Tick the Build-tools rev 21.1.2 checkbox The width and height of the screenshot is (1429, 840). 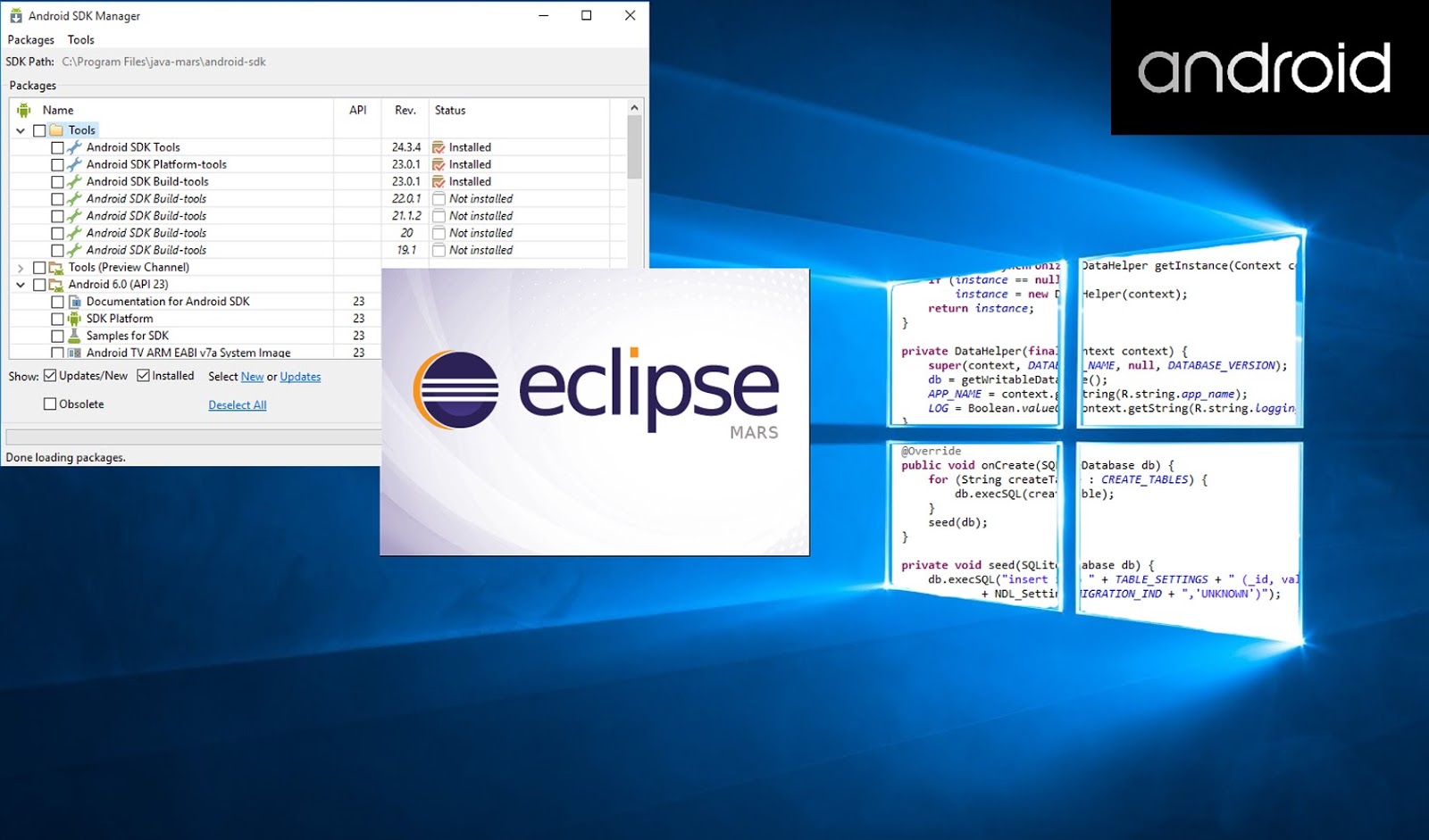click(57, 215)
